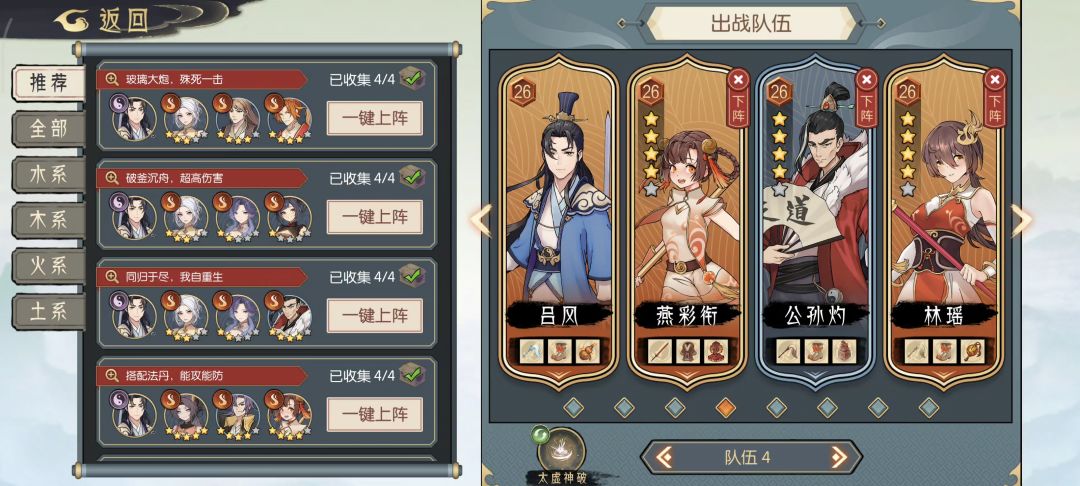Image resolution: width=1080 pixels, height=486 pixels.
Task: Remove 林瑶 with the 下阵 button
Action: (995, 98)
